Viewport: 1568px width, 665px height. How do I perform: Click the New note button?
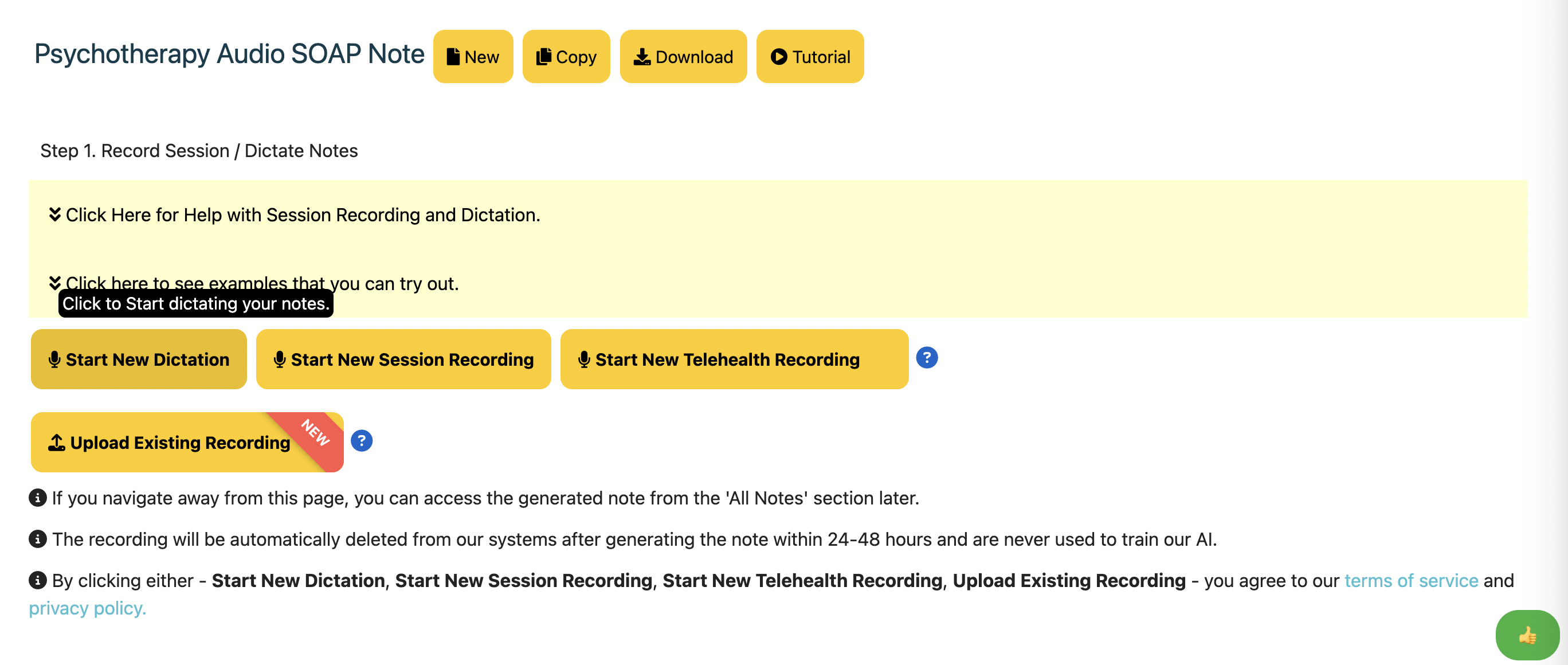click(x=472, y=57)
